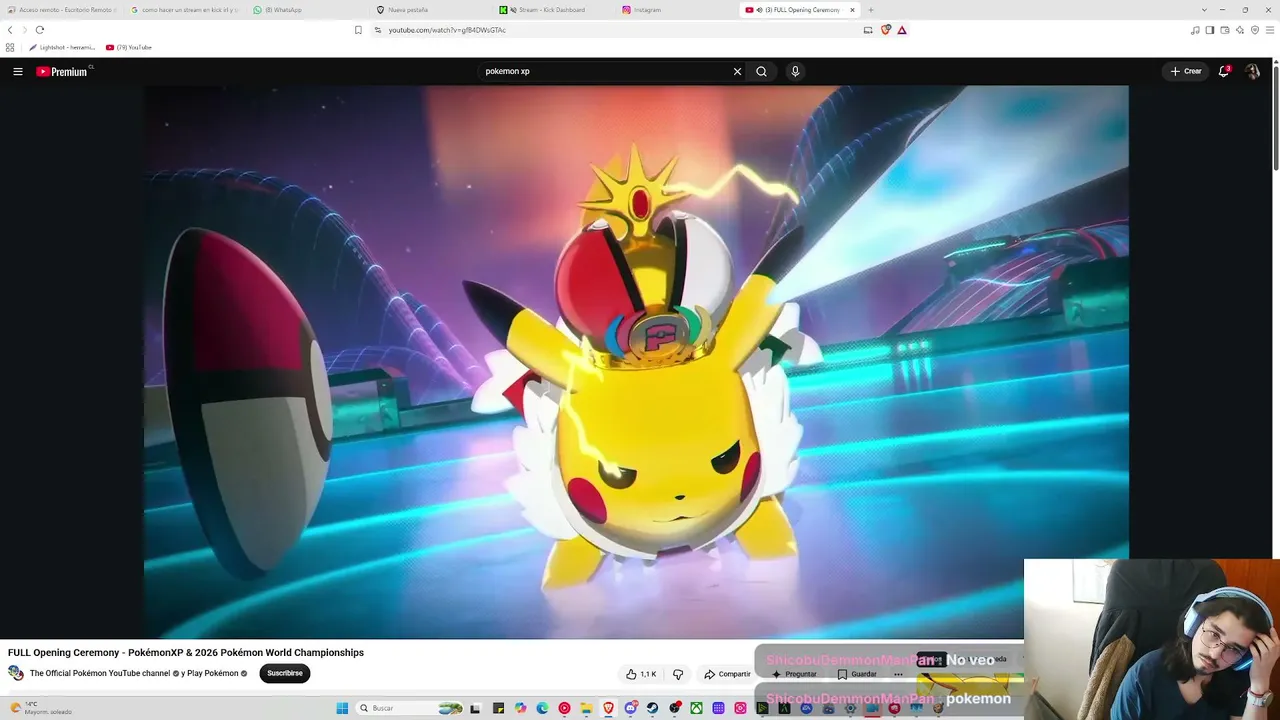Open Discord from the taskbar
Image resolution: width=1280 pixels, height=720 pixels.
pos(630,708)
